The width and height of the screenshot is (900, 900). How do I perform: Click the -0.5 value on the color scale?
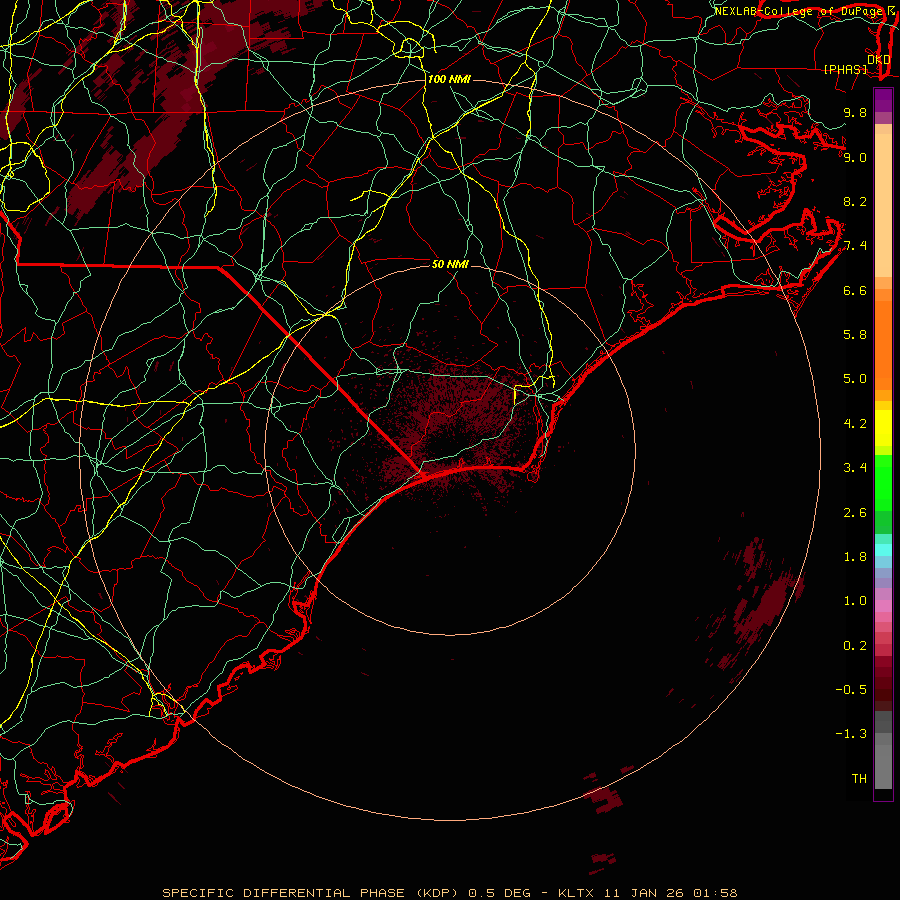coord(851,690)
